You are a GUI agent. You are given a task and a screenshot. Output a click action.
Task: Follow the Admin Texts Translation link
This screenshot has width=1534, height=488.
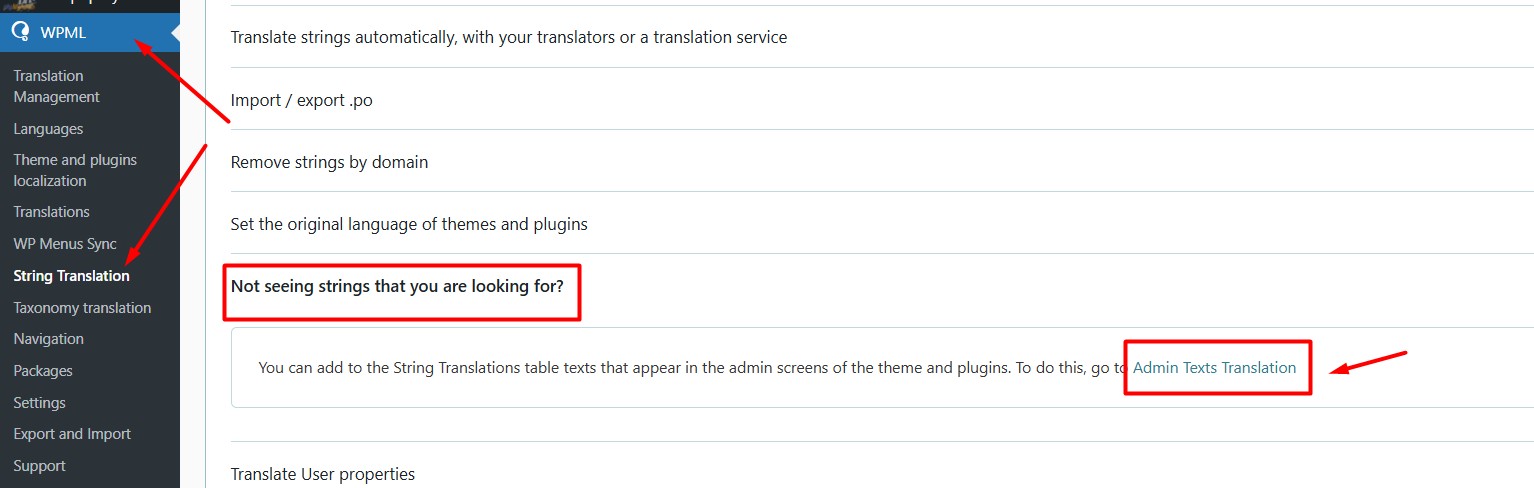coord(1214,368)
